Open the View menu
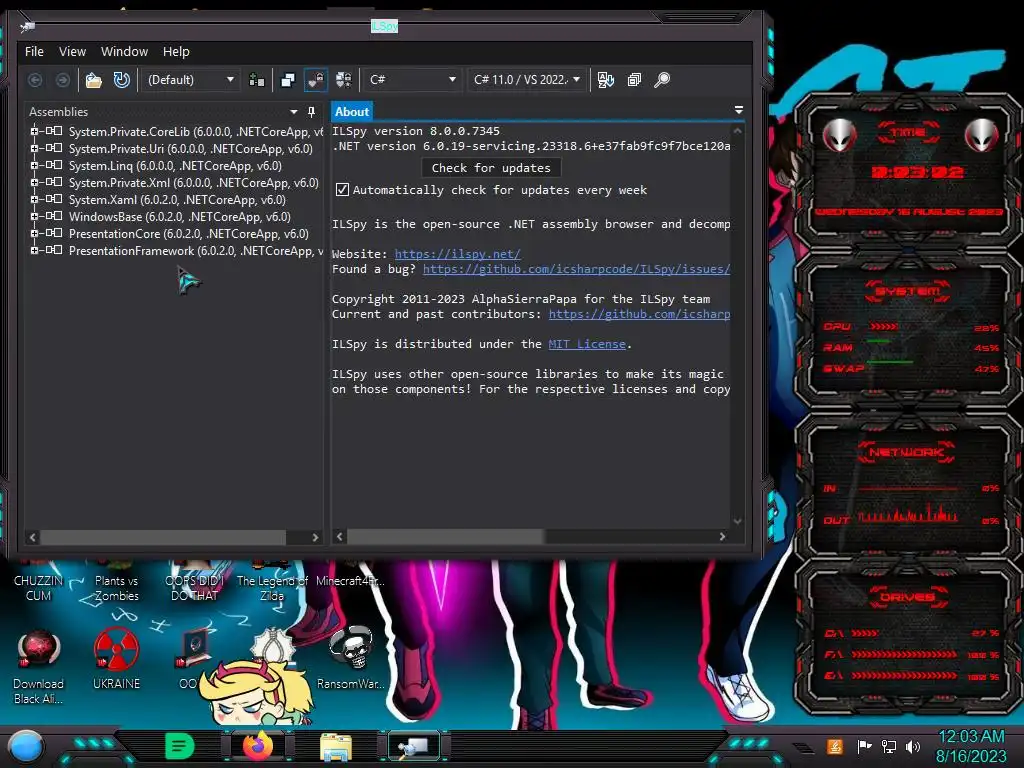 click(x=72, y=52)
